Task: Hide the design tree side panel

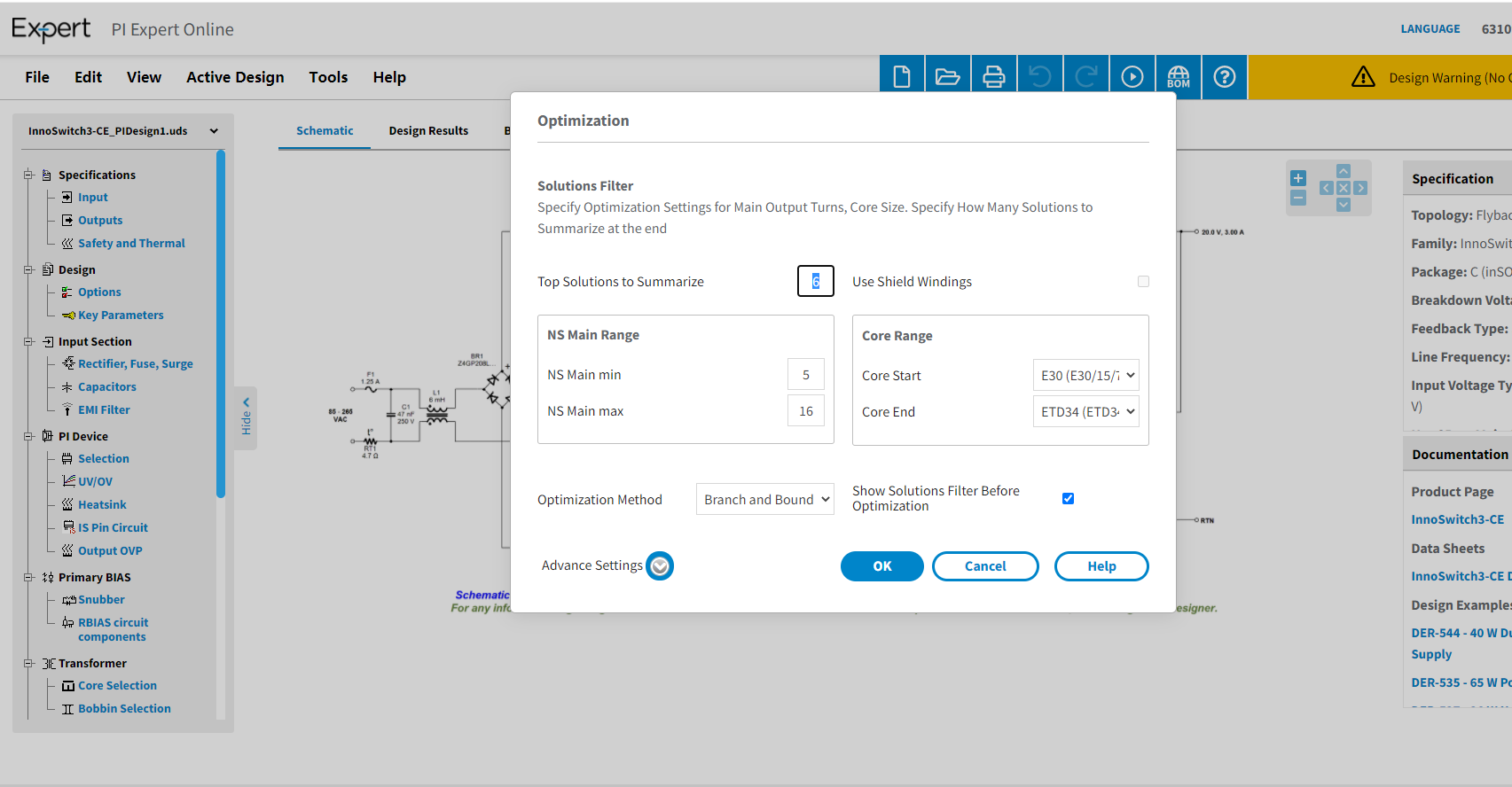Action: [246, 417]
